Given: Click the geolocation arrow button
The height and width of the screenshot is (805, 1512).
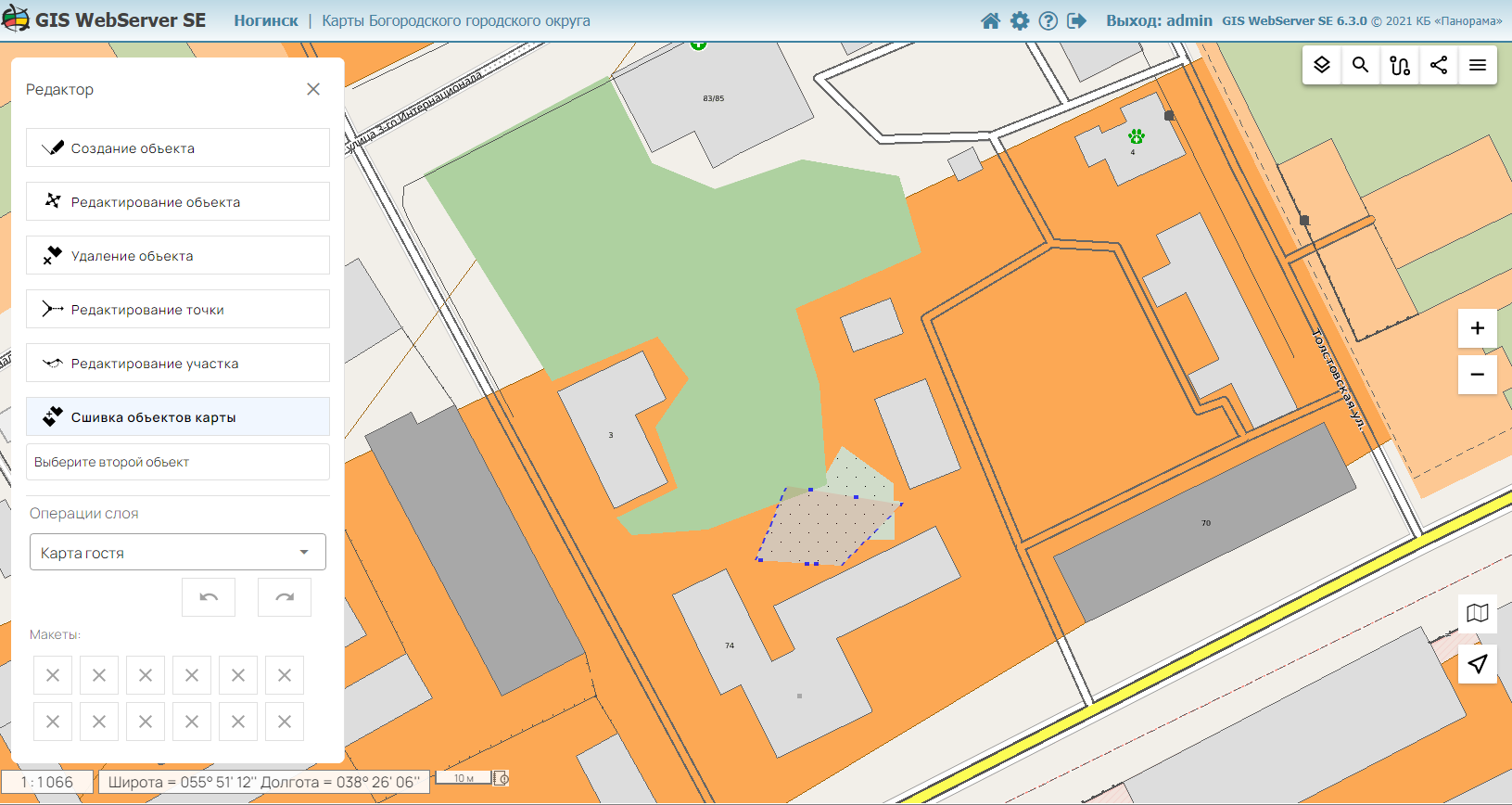Looking at the screenshot, I should pos(1478,663).
